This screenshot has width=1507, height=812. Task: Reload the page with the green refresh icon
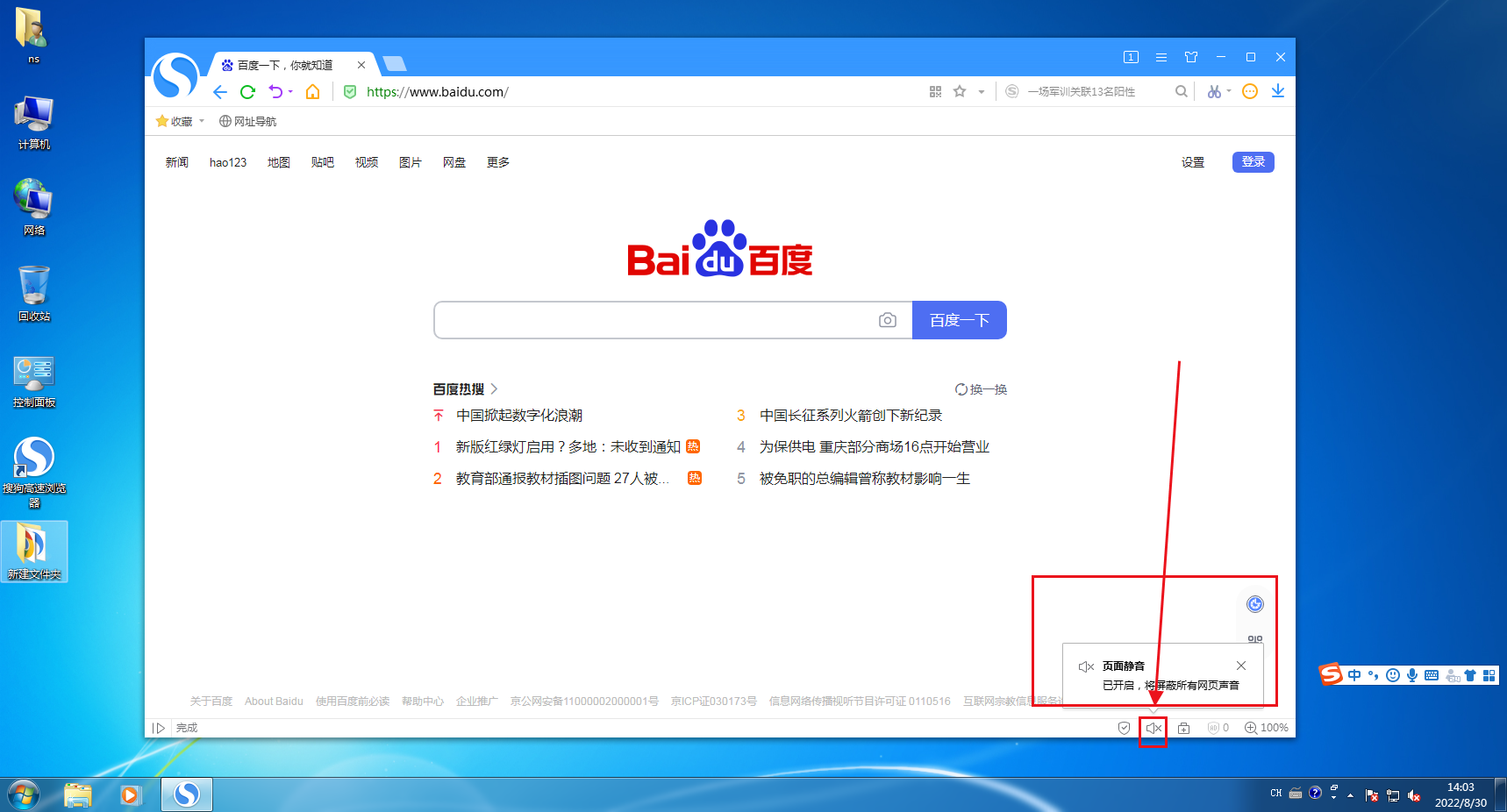(247, 92)
